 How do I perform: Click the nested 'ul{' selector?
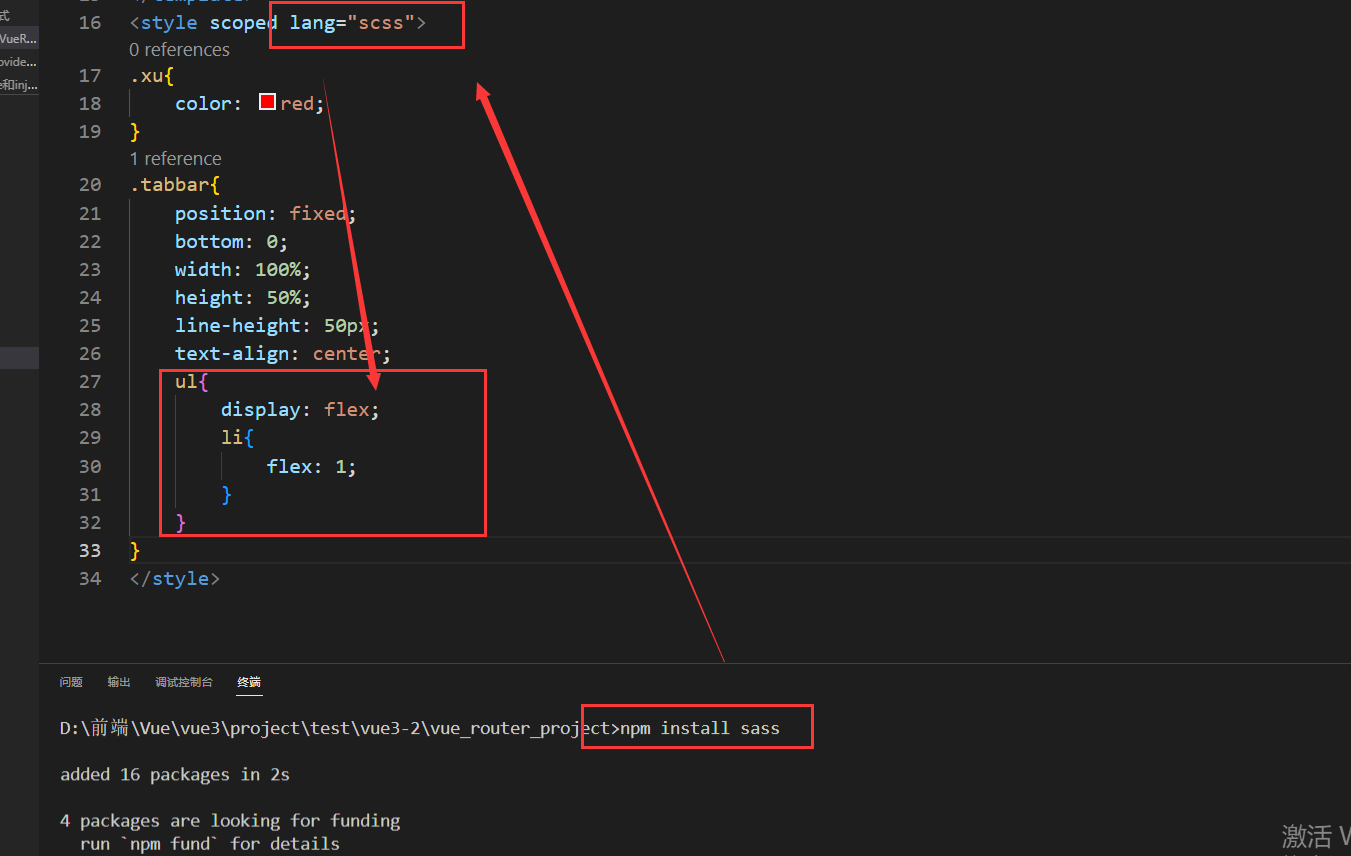(x=192, y=381)
